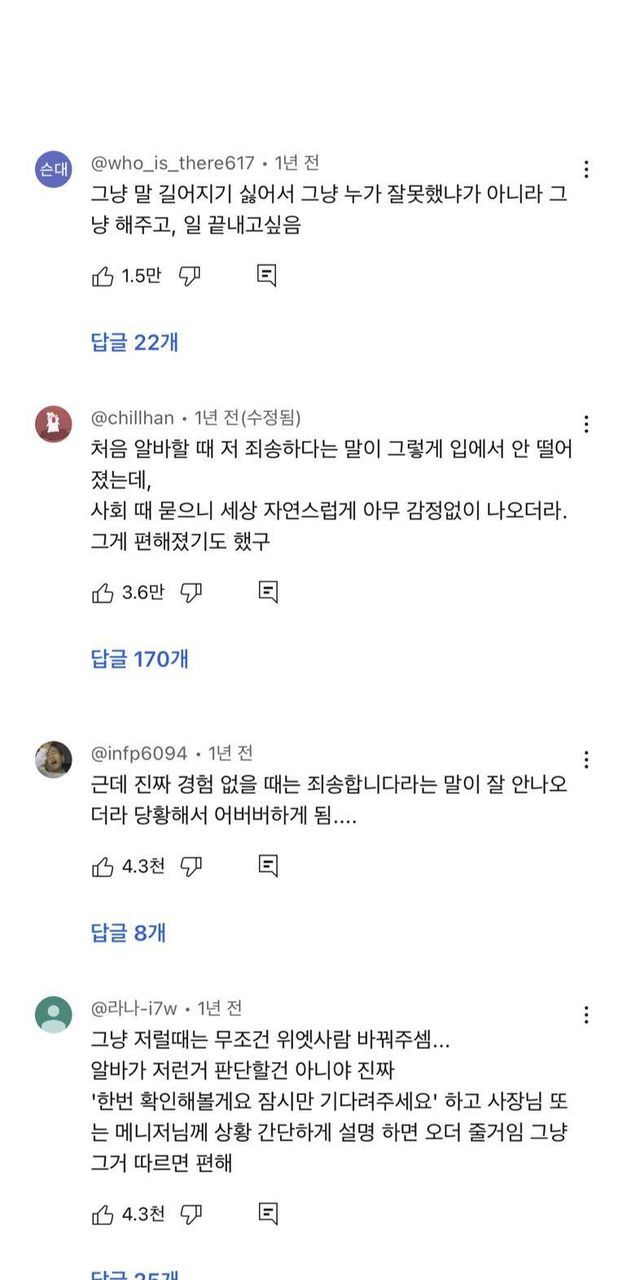
Task: Reply to @infp6094's comment
Action: pos(267,866)
